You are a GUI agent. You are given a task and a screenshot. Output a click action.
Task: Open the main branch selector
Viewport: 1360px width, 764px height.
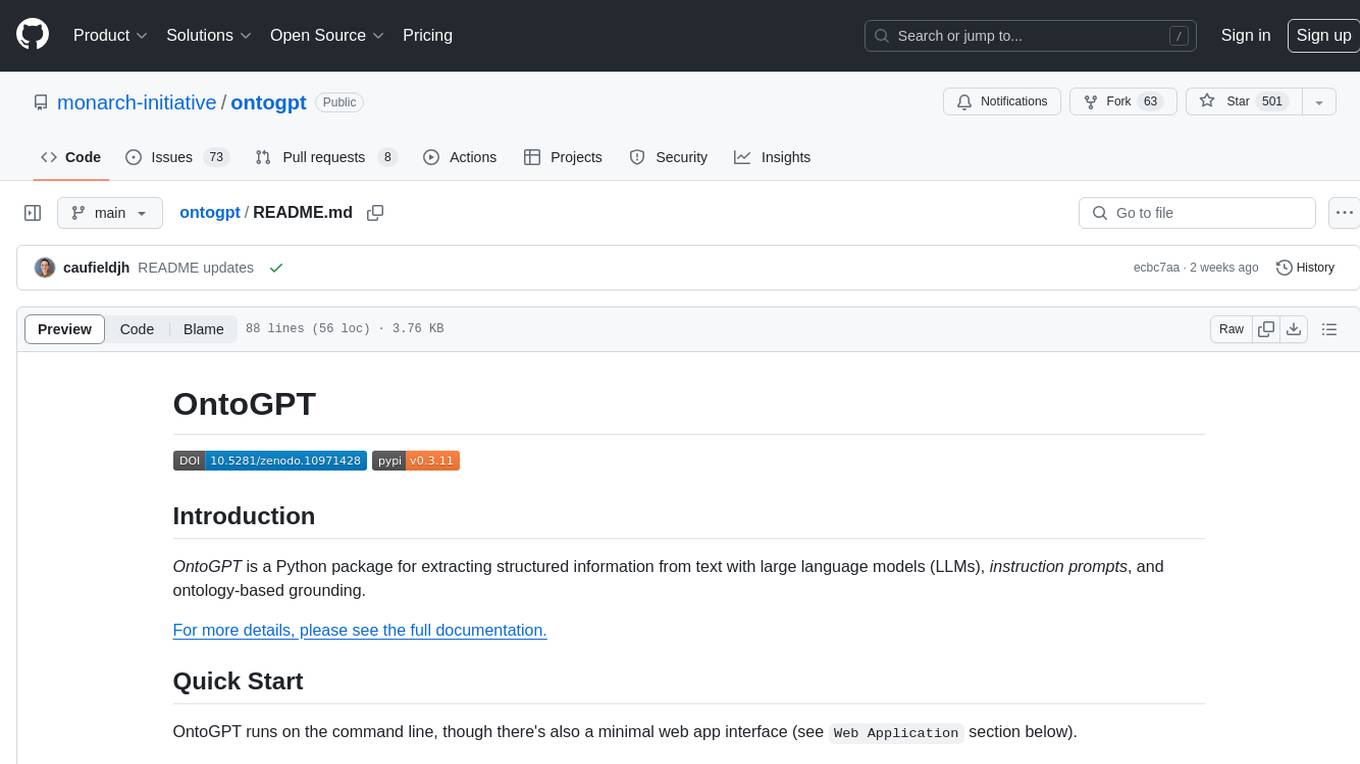[x=109, y=213]
